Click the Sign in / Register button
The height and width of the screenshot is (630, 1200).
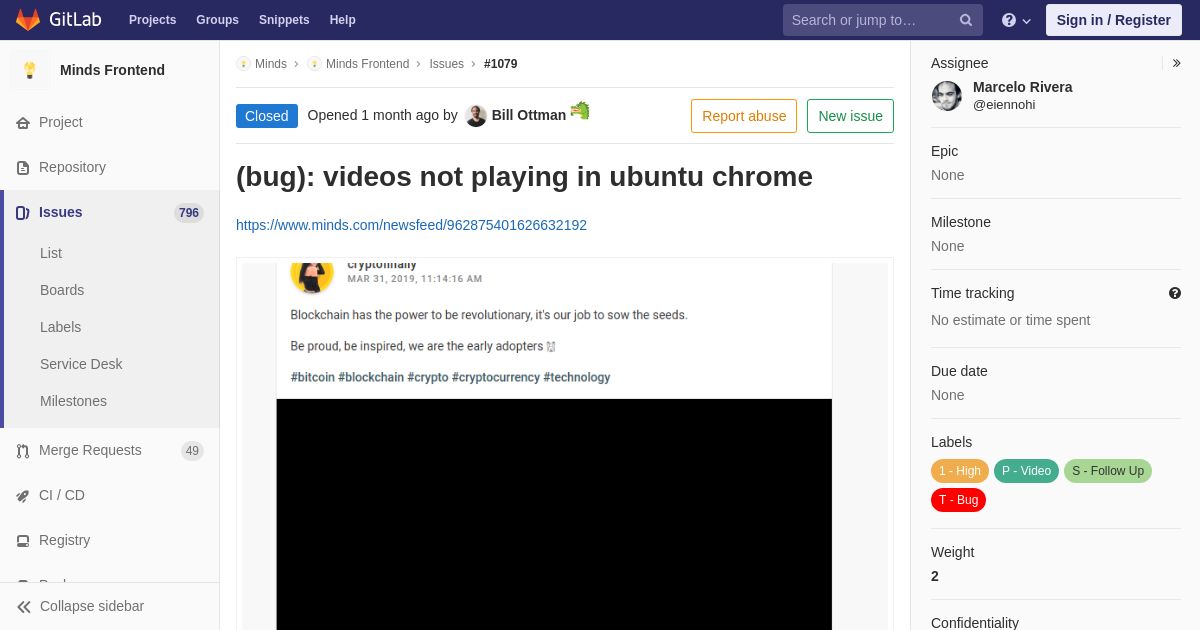1114,20
